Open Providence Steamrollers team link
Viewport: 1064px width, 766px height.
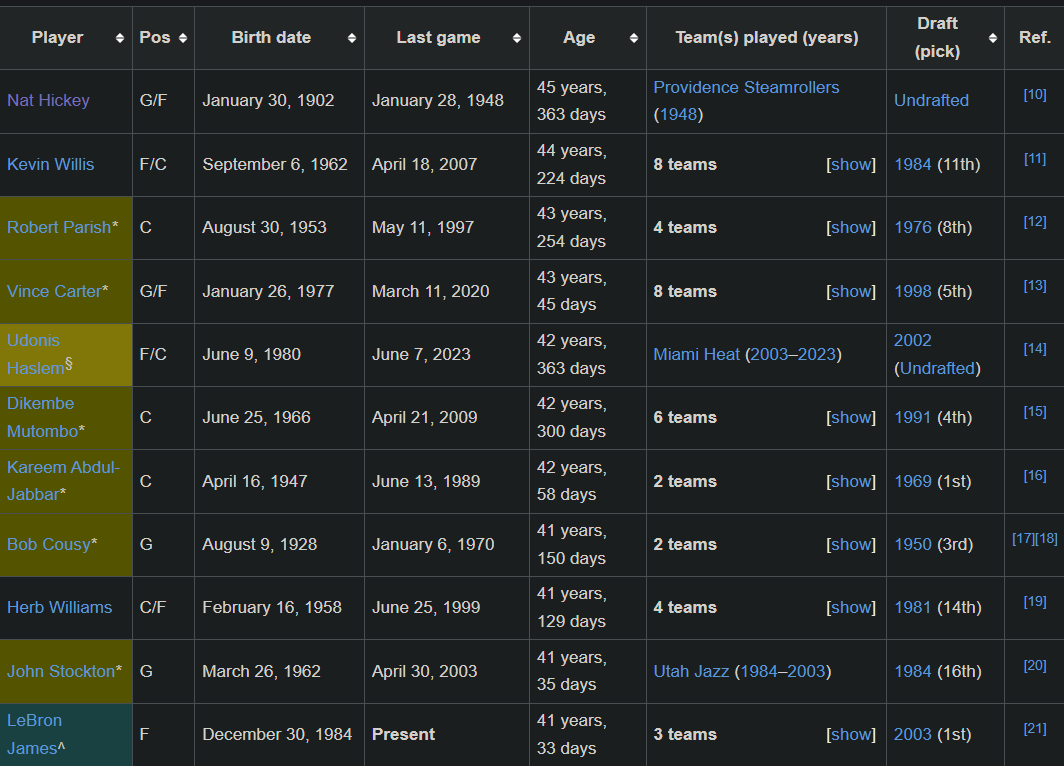[746, 88]
